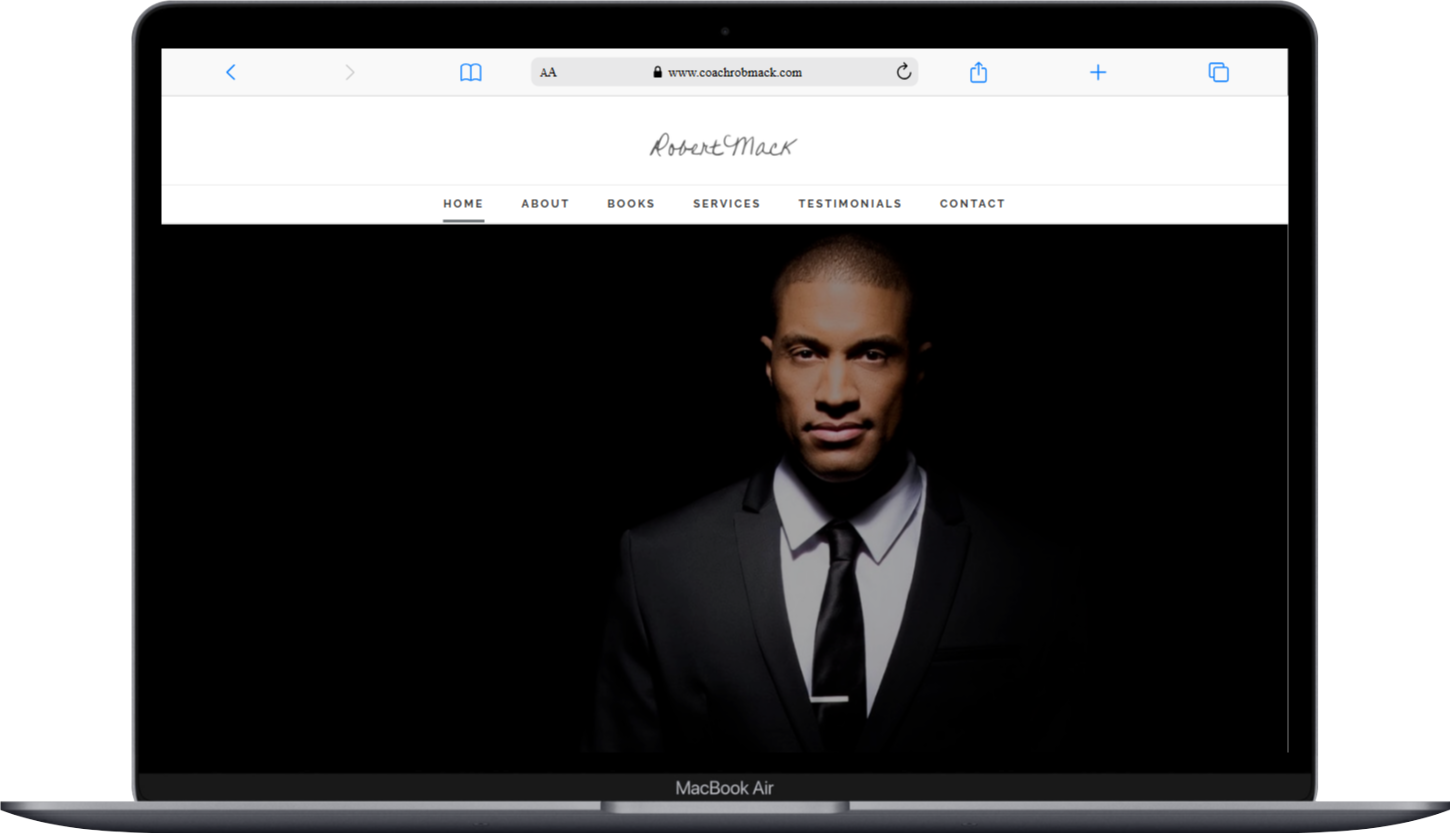Add a new tab with the plus icon
The image size is (1450, 833).
(1097, 72)
